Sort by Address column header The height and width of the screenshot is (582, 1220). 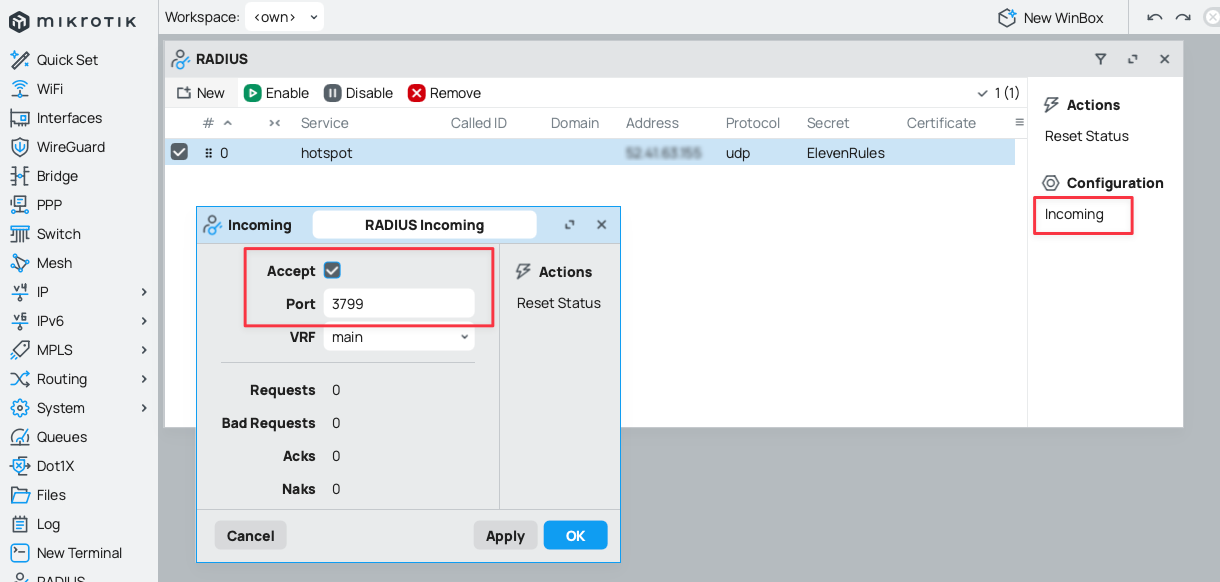pos(652,123)
